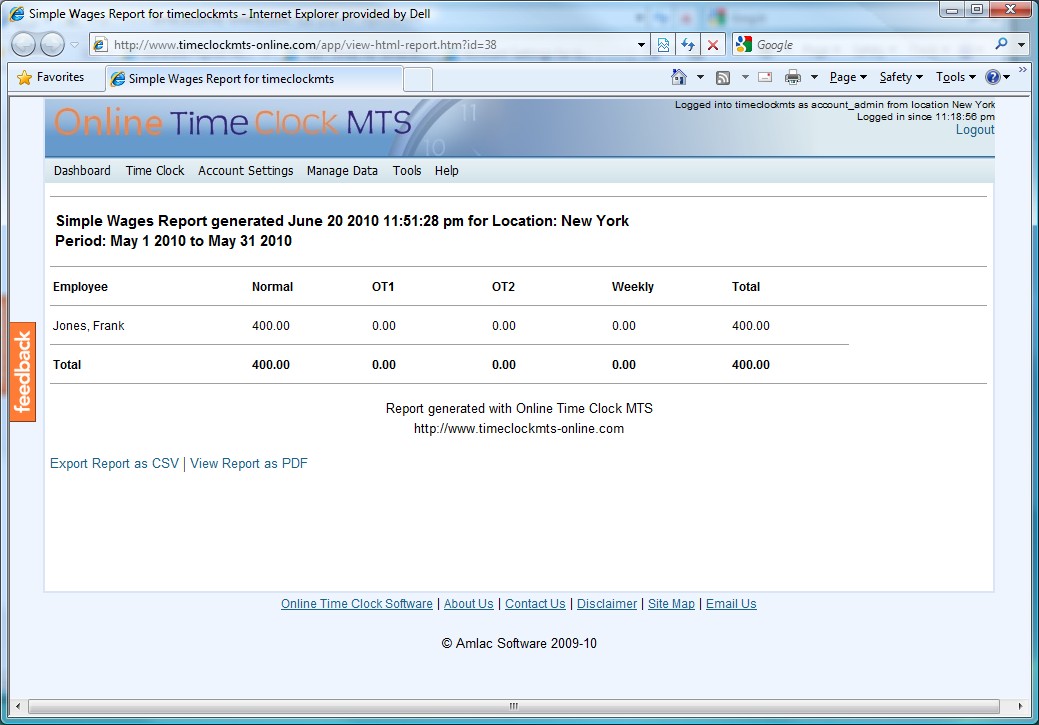Open the About Us footer link

[x=468, y=604]
